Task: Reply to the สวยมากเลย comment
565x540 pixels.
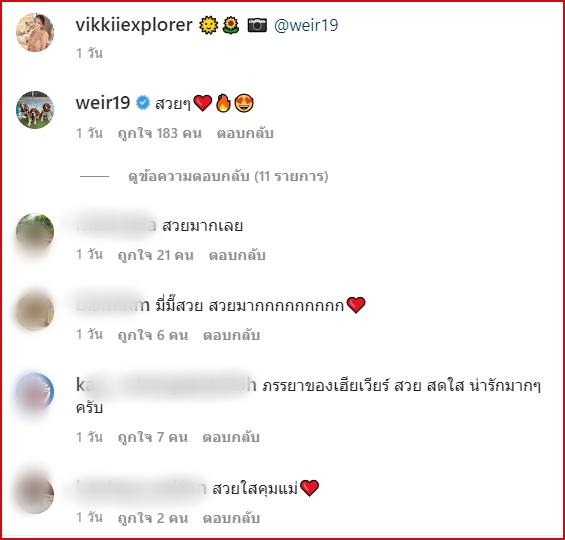Action: [237, 255]
